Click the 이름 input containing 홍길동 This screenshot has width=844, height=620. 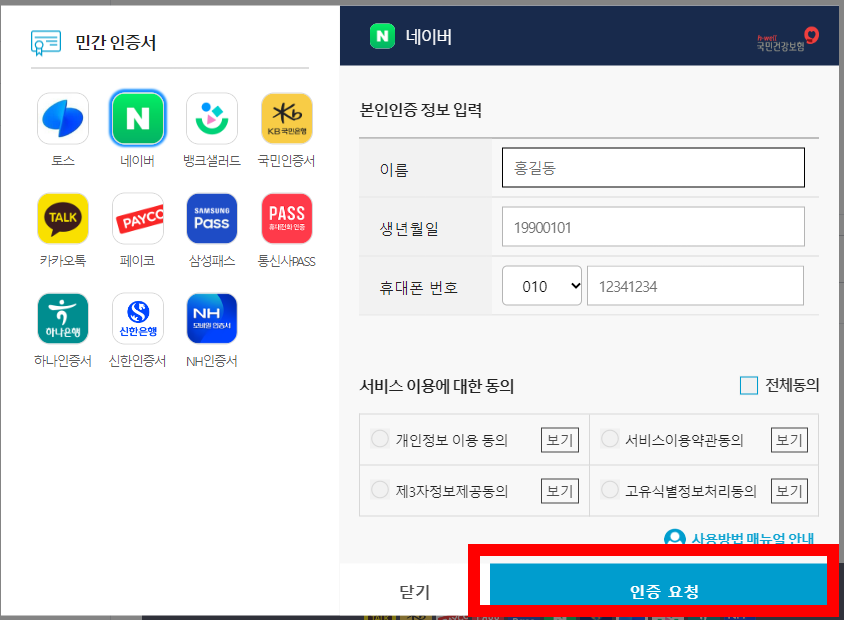coord(653,167)
